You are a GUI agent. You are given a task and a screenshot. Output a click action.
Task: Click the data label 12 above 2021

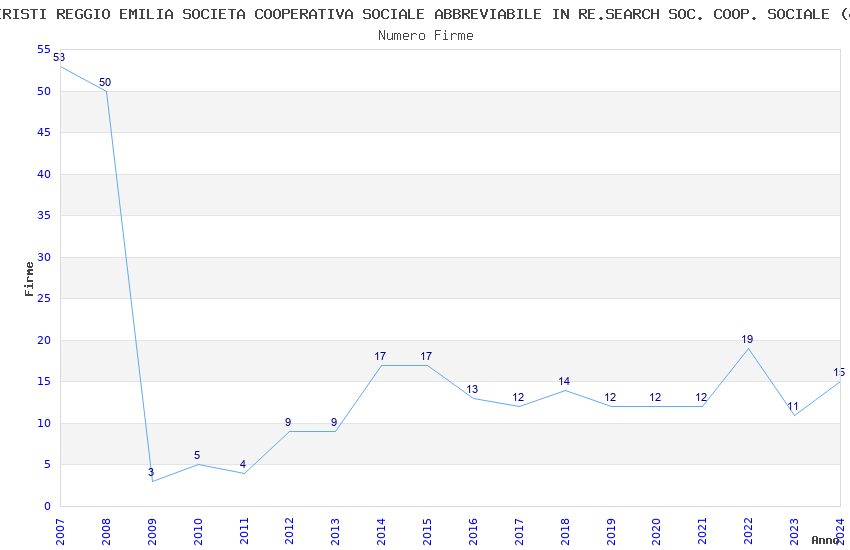tap(701, 397)
